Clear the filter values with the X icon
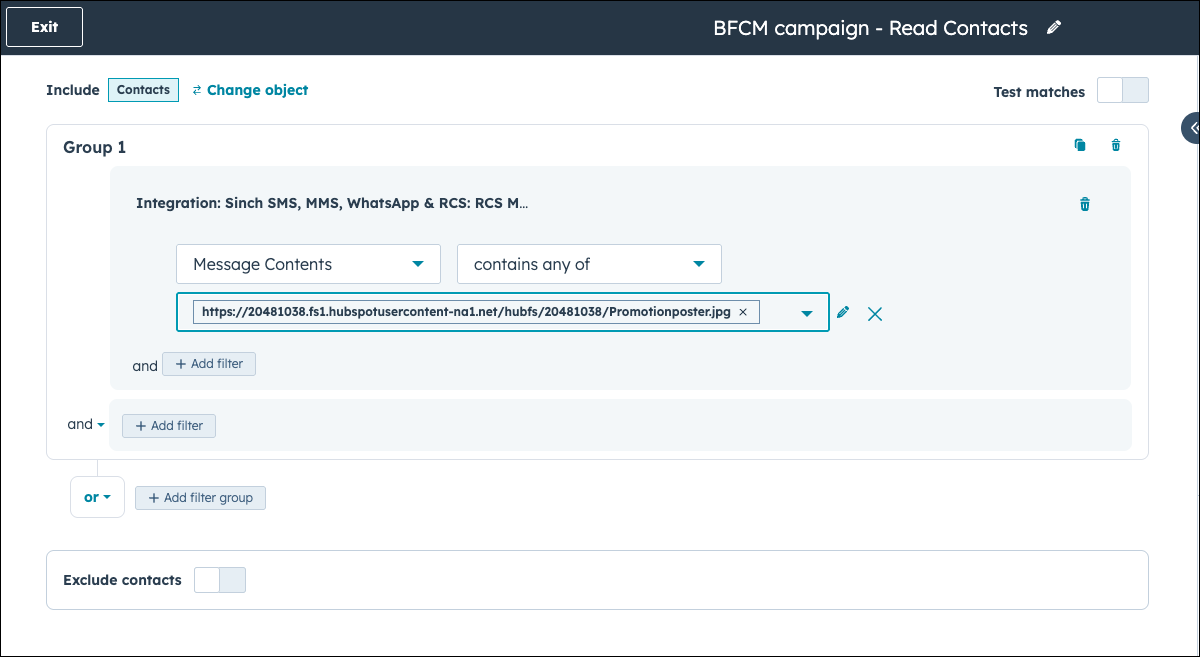 tap(875, 314)
